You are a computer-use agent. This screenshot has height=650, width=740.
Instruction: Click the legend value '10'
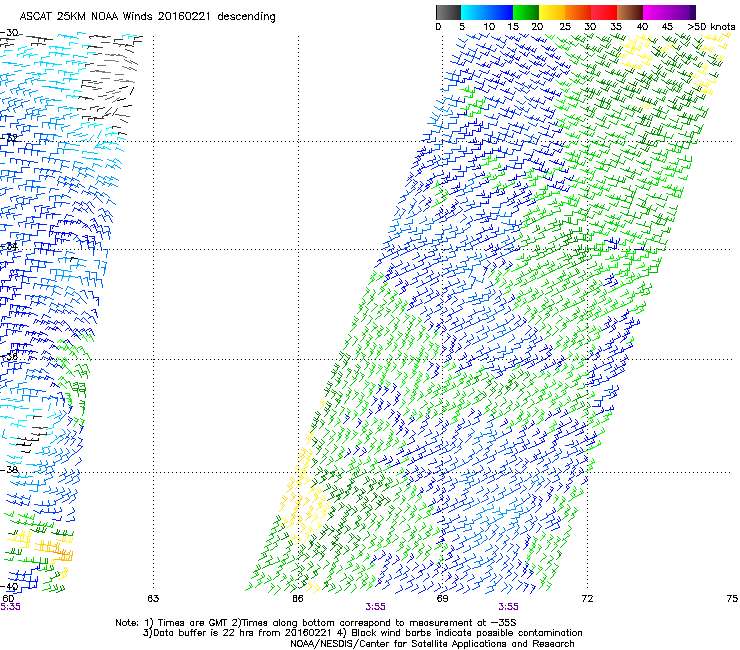point(489,27)
